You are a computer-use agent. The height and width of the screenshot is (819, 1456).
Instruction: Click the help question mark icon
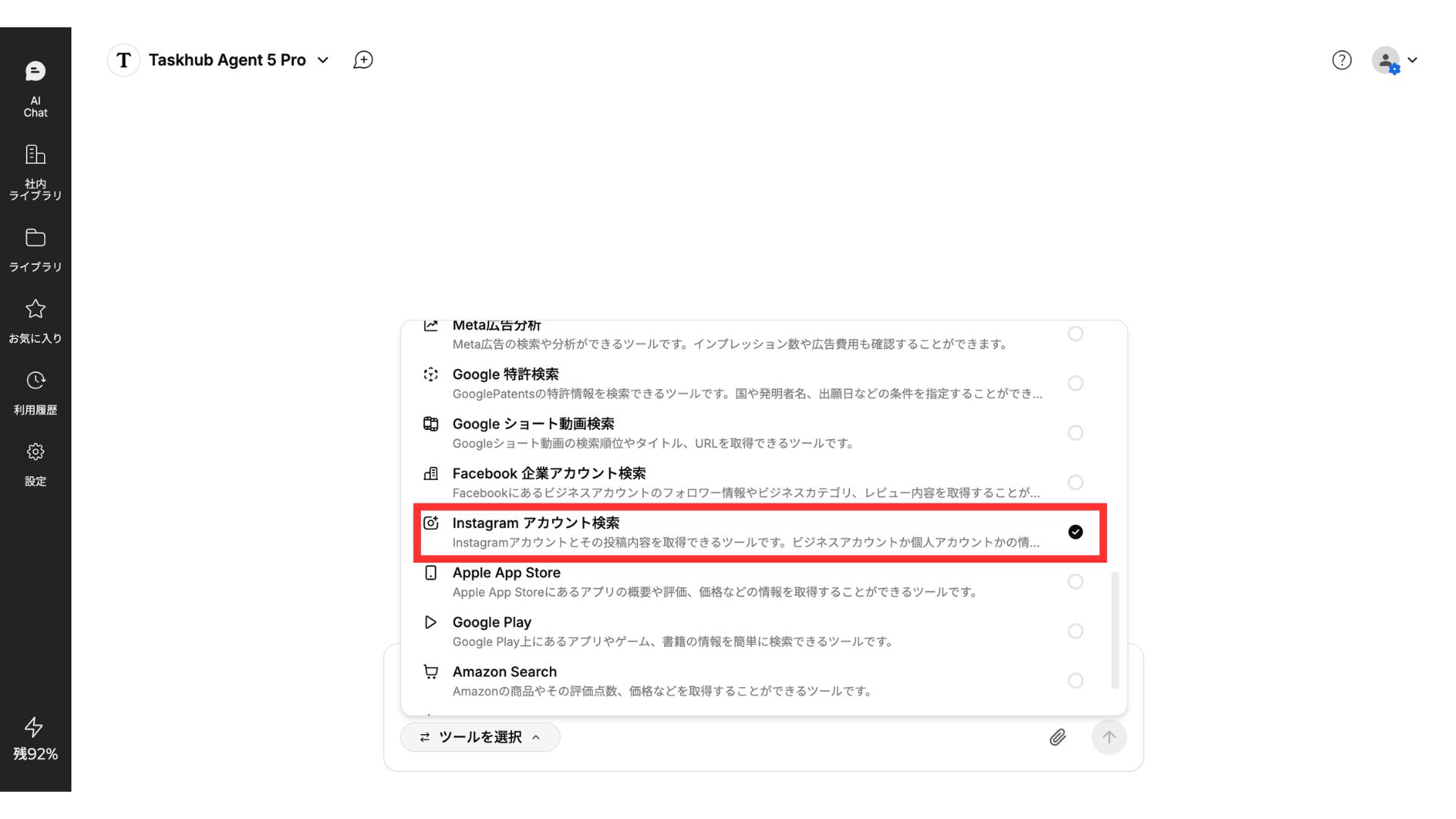click(x=1341, y=60)
